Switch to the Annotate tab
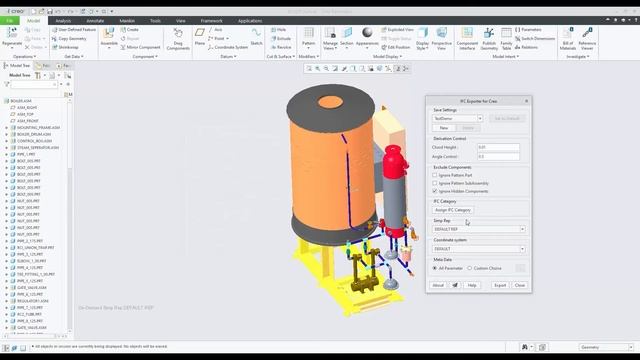The width and height of the screenshot is (640, 360). click(x=95, y=20)
